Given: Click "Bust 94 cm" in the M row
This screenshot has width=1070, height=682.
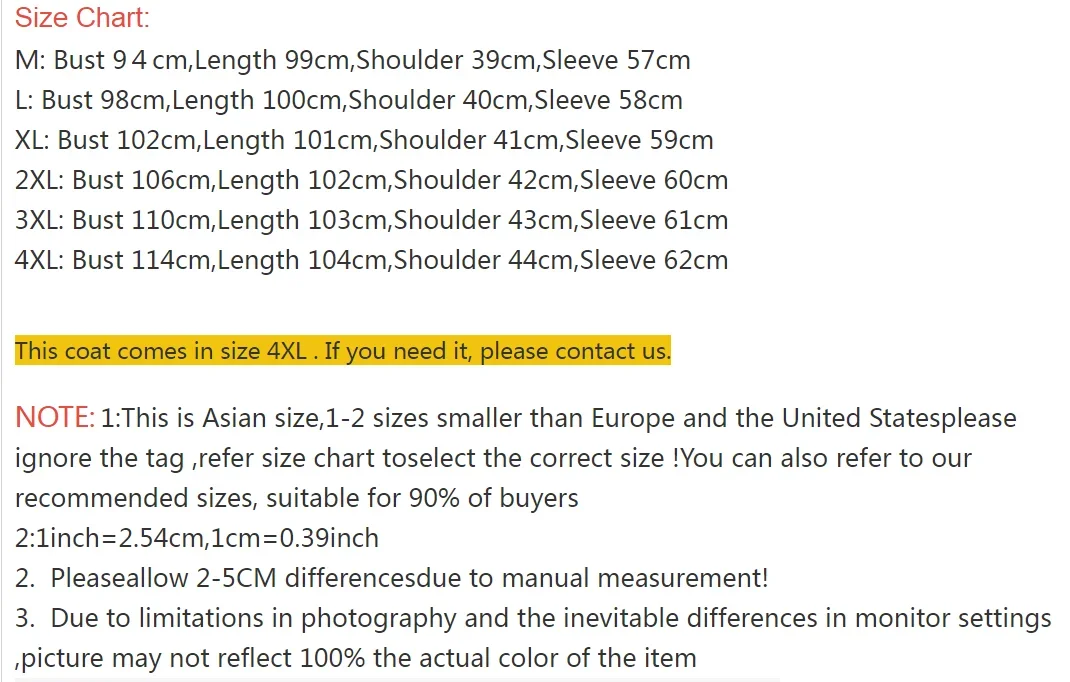Looking at the screenshot, I should pyautogui.click(x=120, y=60).
